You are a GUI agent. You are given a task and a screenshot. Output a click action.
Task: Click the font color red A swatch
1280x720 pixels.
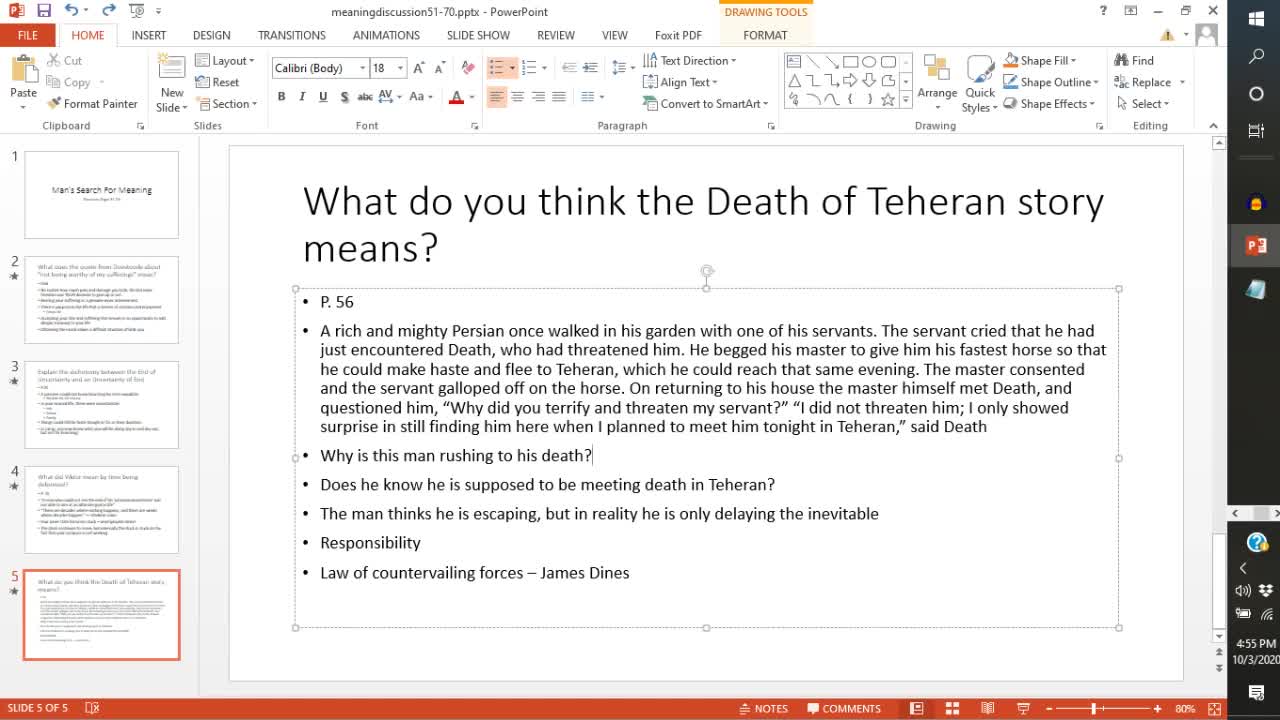(x=456, y=97)
